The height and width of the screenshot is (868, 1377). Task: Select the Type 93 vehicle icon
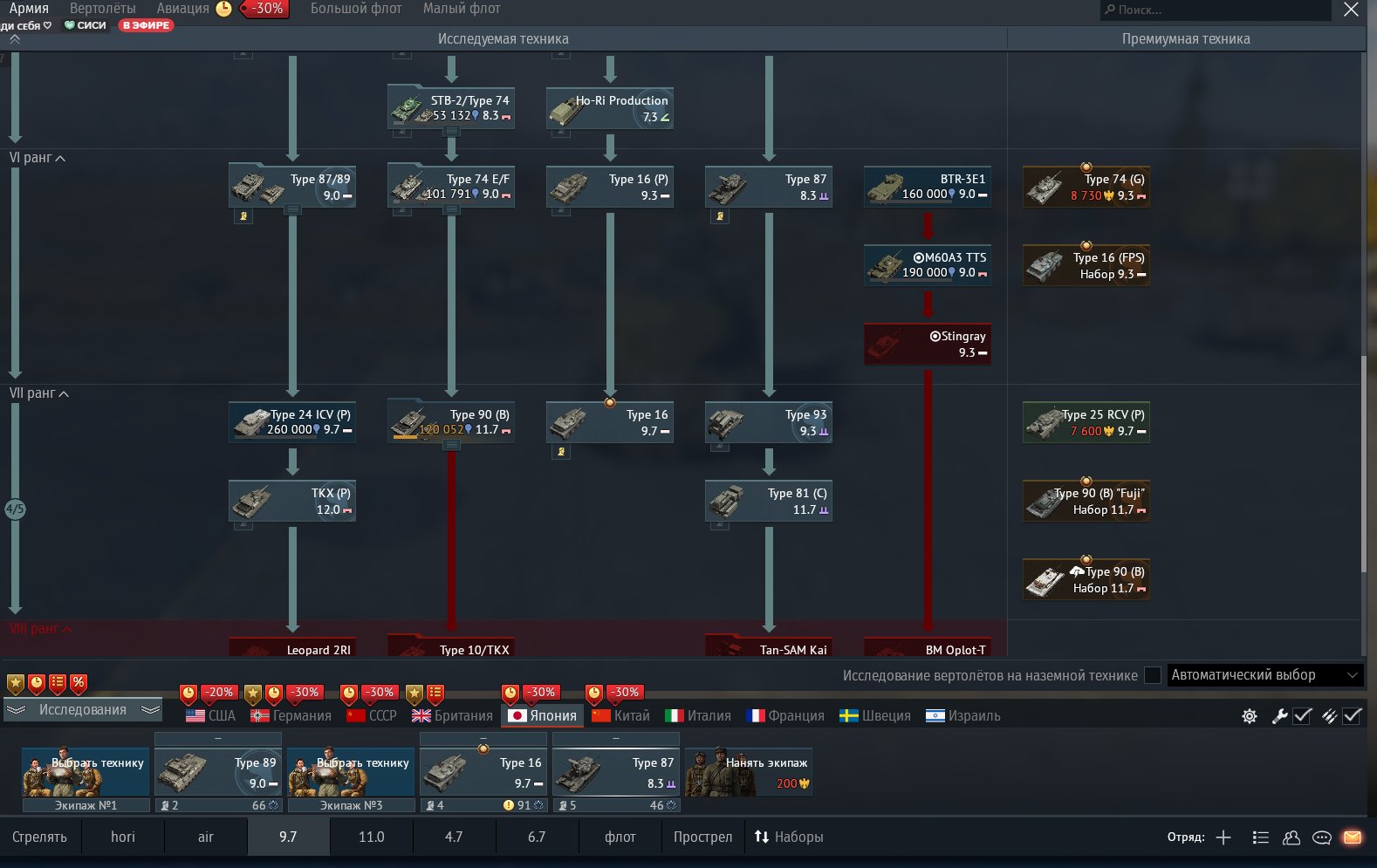tap(726, 423)
